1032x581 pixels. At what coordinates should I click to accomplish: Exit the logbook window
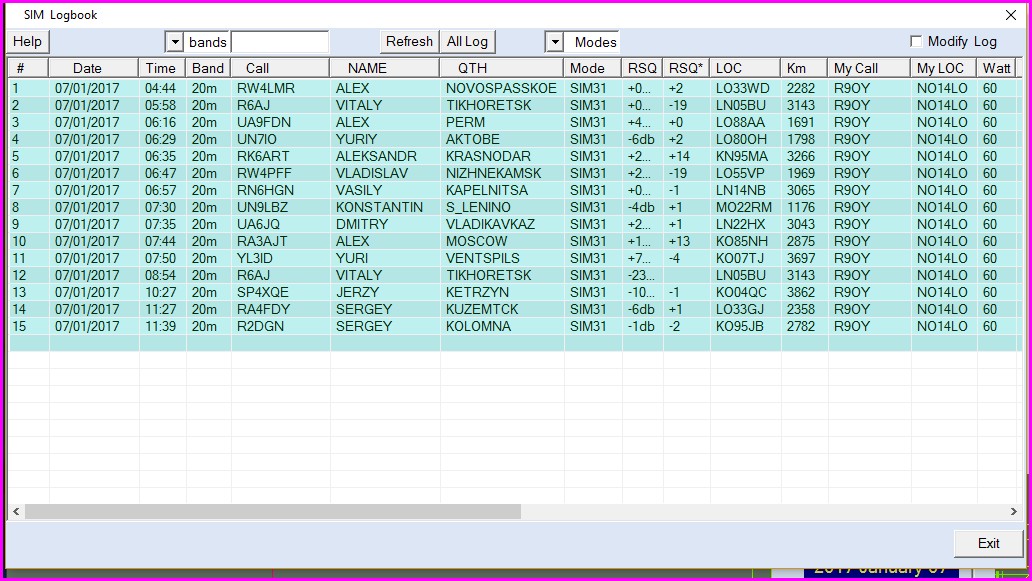pos(988,543)
